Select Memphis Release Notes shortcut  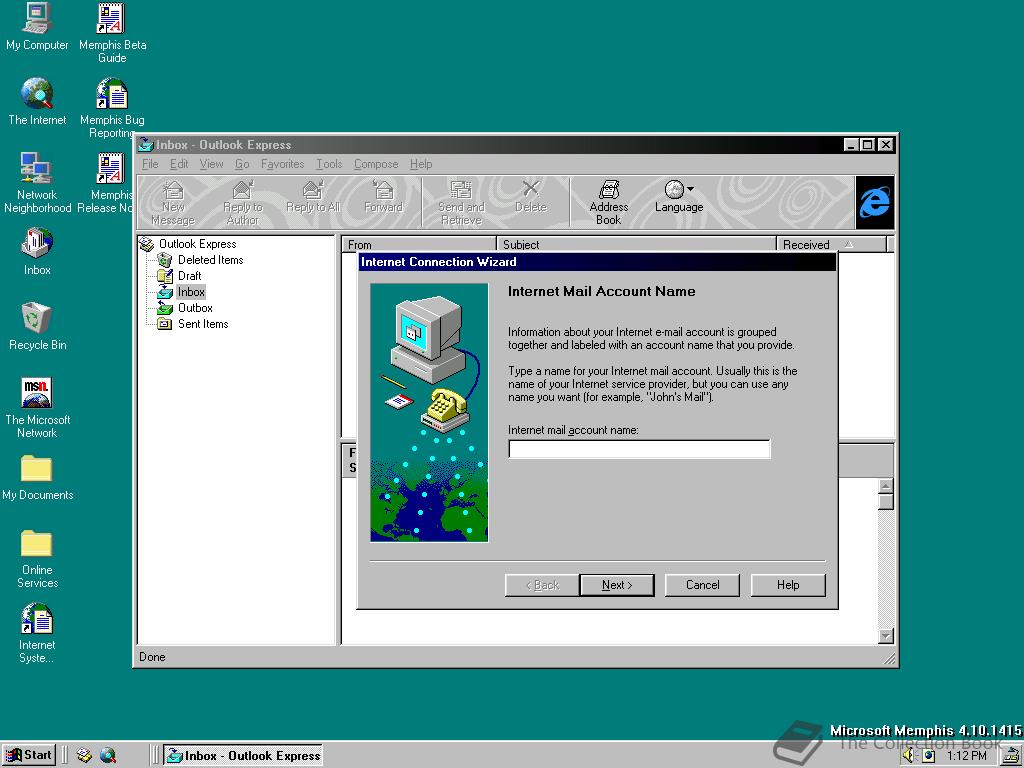[x=106, y=183]
